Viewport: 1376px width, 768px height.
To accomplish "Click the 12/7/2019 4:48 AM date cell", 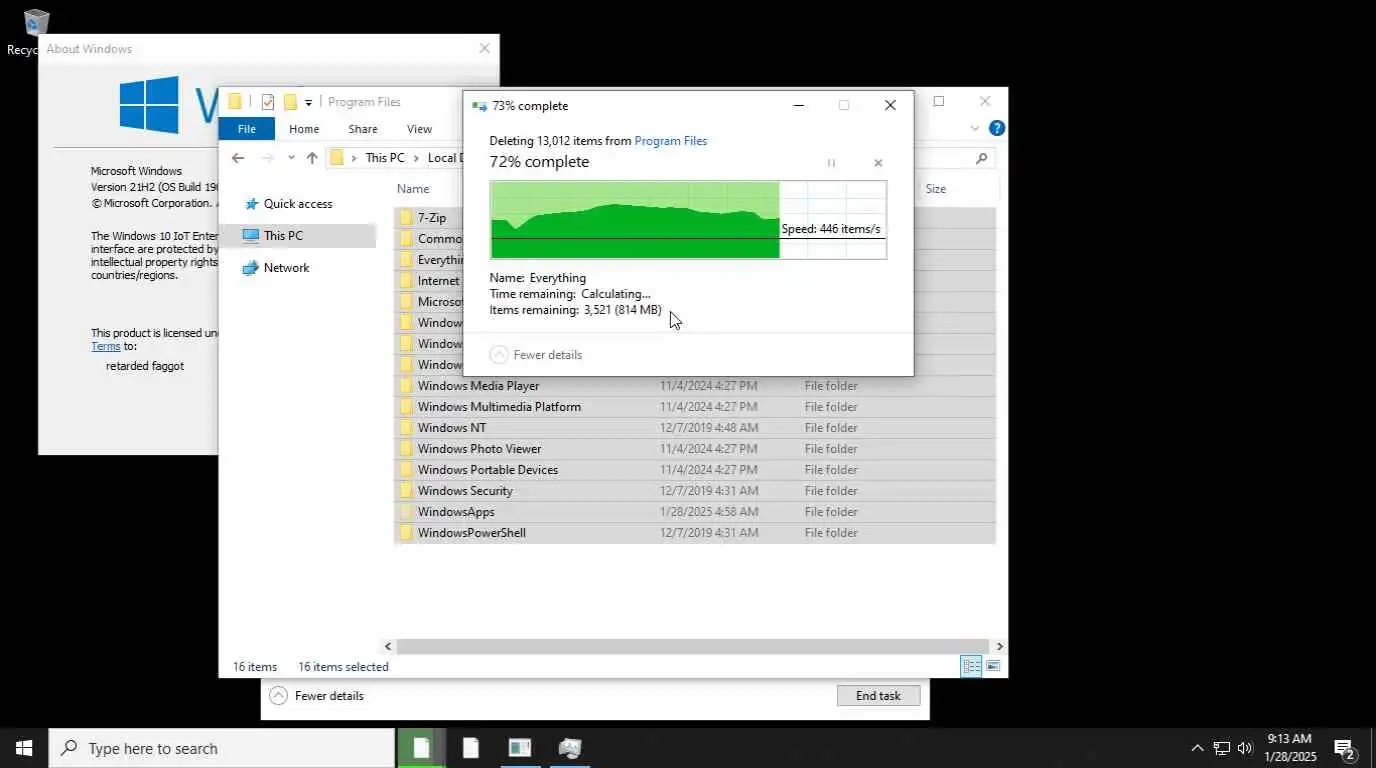I will coord(709,428).
